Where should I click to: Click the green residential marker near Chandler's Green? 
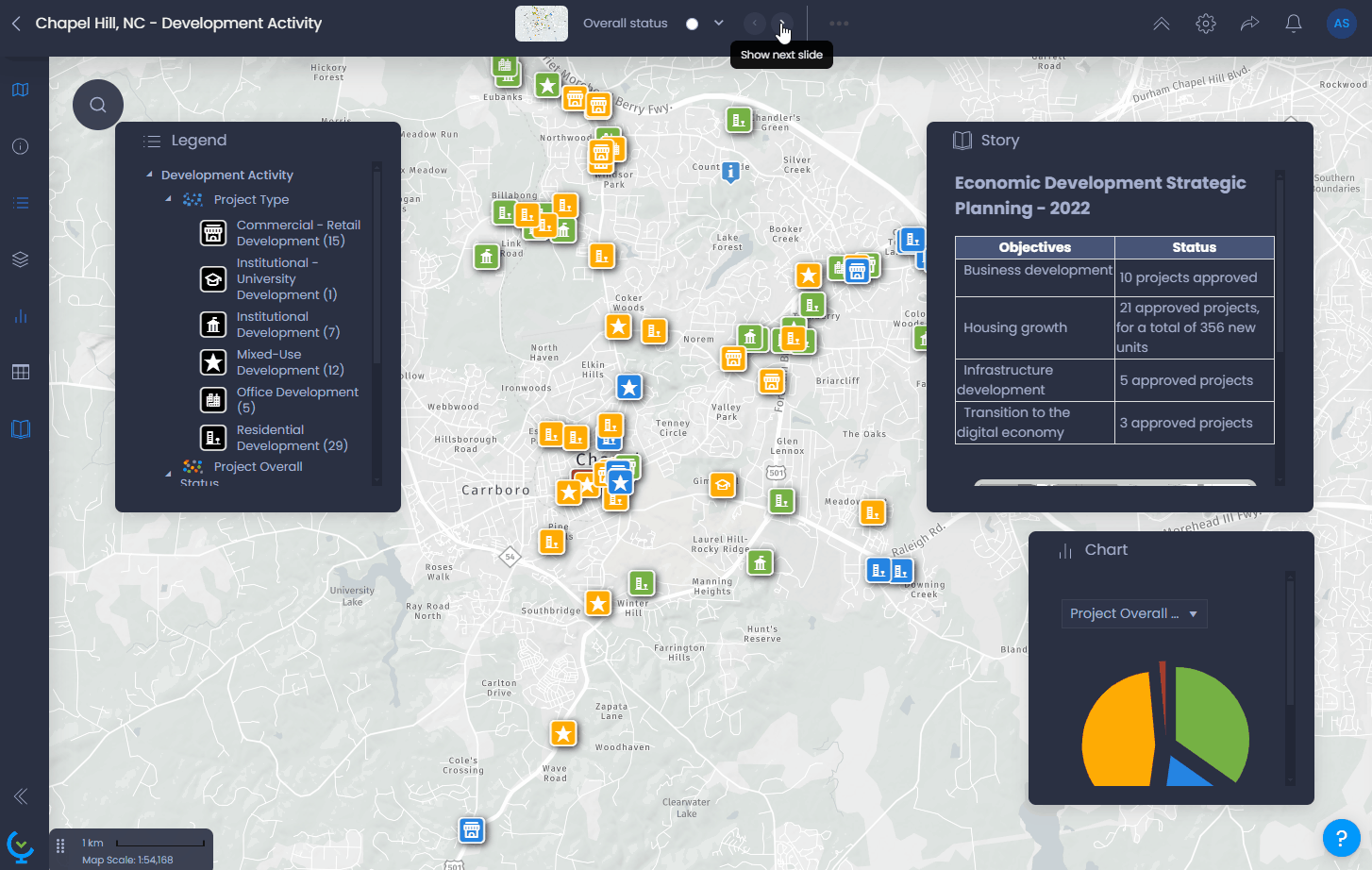pos(739,120)
